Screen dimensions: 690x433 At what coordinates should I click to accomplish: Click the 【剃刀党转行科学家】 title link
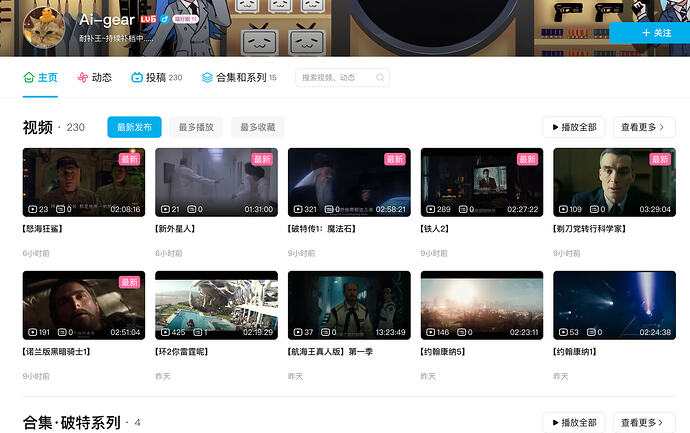pos(590,229)
